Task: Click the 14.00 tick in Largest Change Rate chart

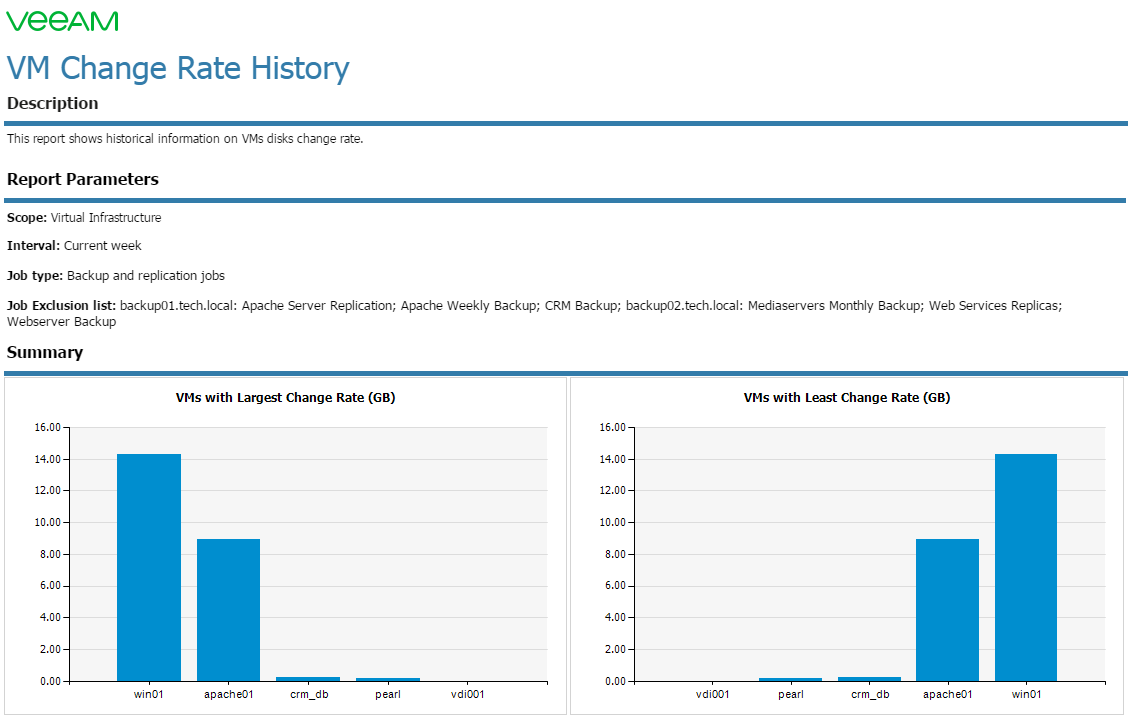Action: [x=48, y=459]
